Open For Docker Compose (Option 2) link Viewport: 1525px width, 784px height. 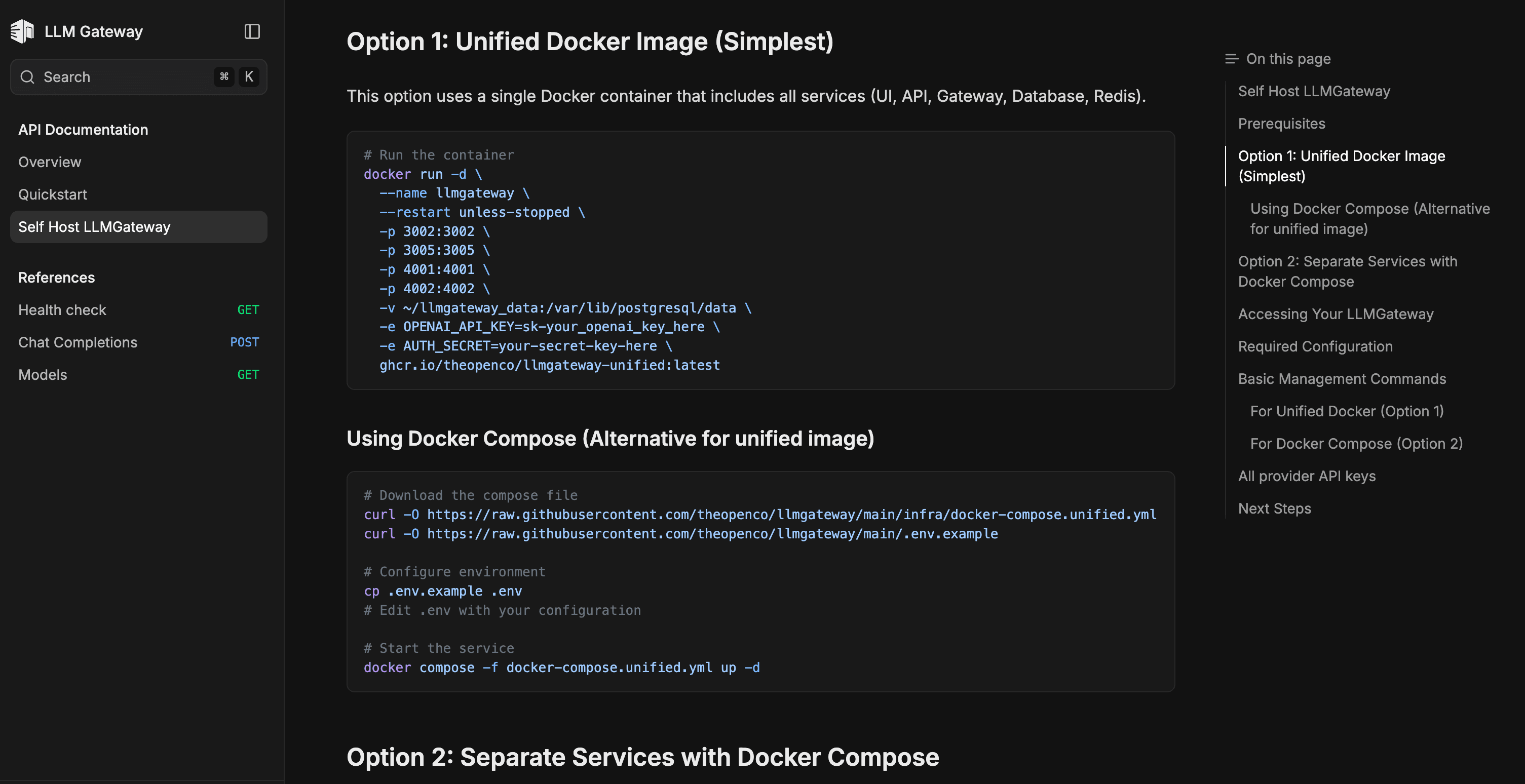[x=1356, y=443]
